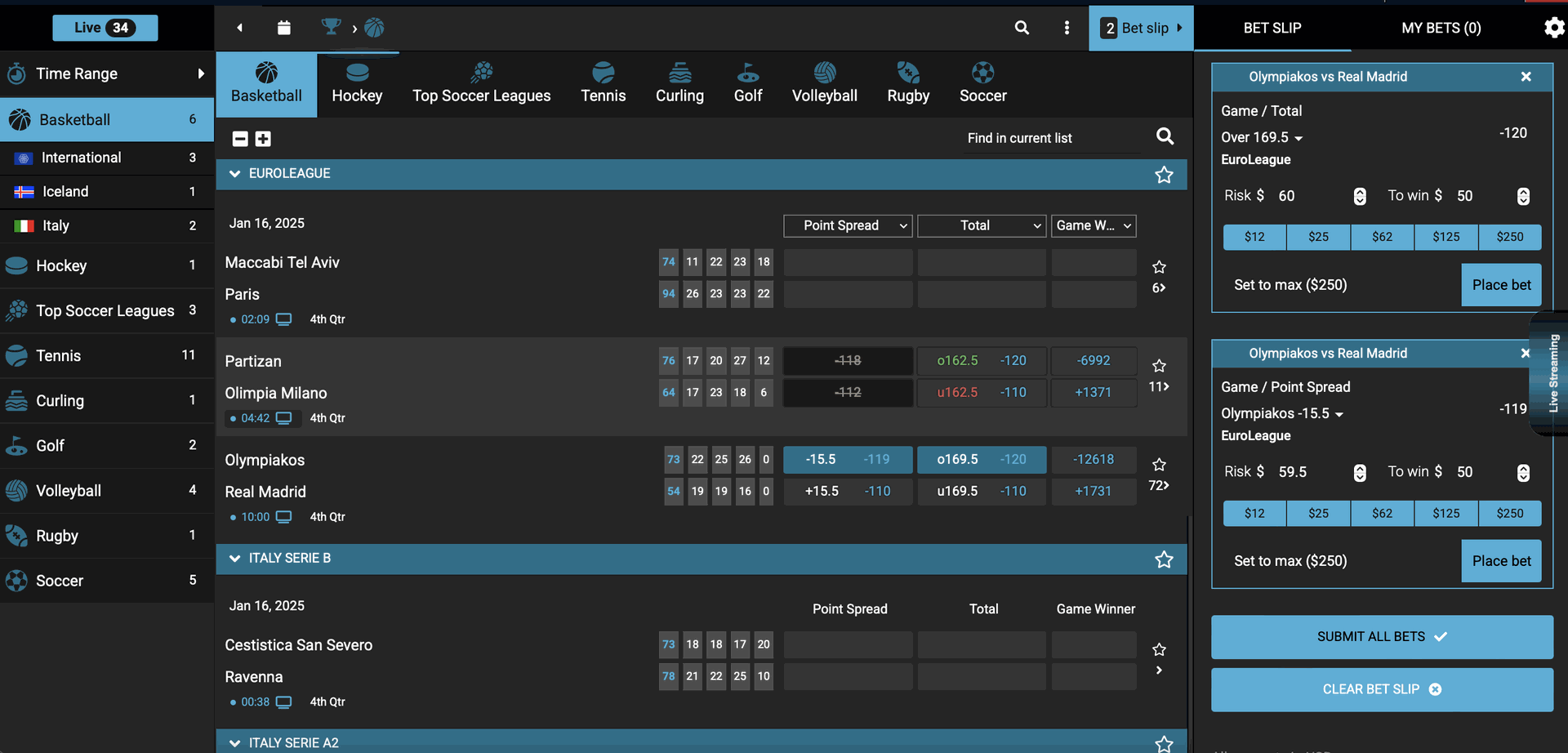Favorite the Olympiakos vs Real Madrid game
Image resolution: width=1568 pixels, height=753 pixels.
tap(1159, 465)
